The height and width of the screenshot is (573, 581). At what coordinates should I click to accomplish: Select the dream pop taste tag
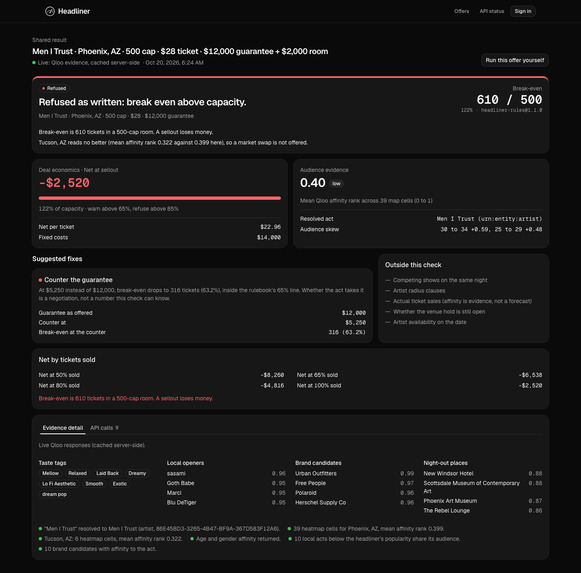(x=54, y=494)
